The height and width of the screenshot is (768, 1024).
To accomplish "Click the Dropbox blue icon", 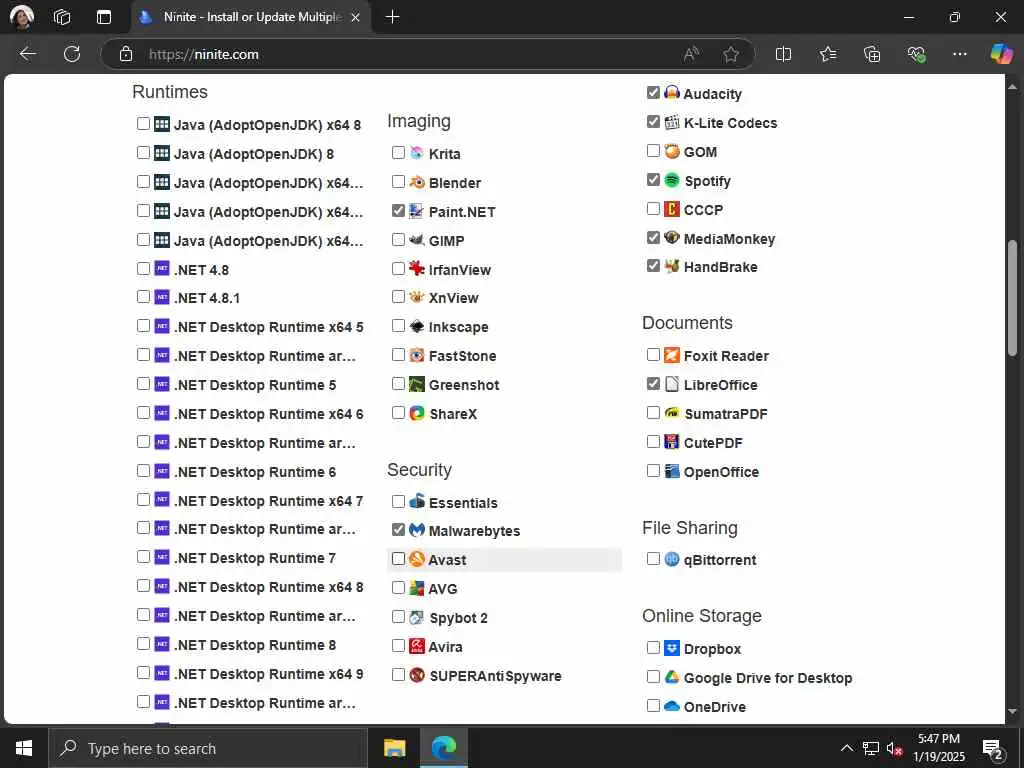I will click(672, 648).
